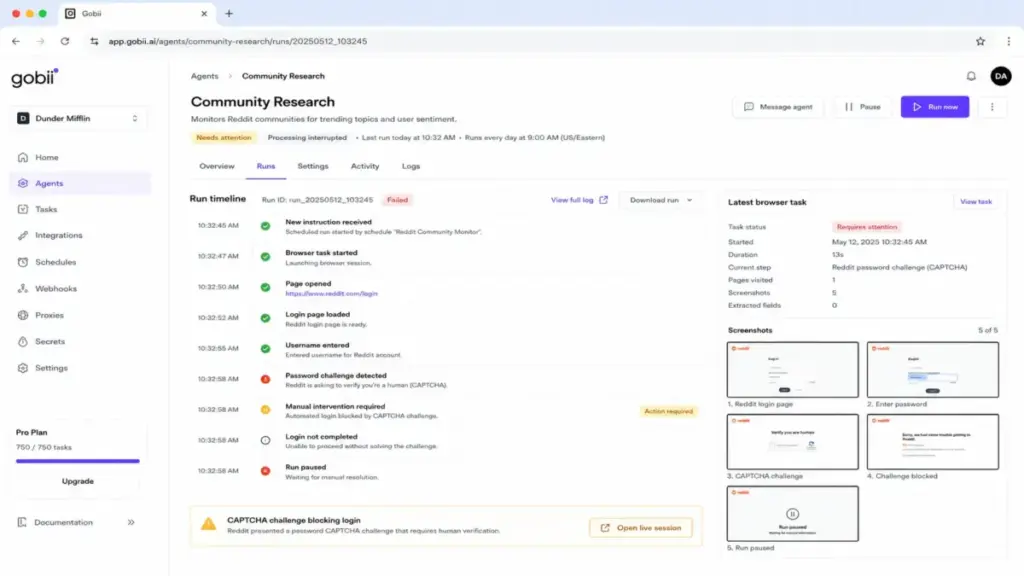The width and height of the screenshot is (1024, 576).
Task: Click Run now button
Action: [935, 107]
